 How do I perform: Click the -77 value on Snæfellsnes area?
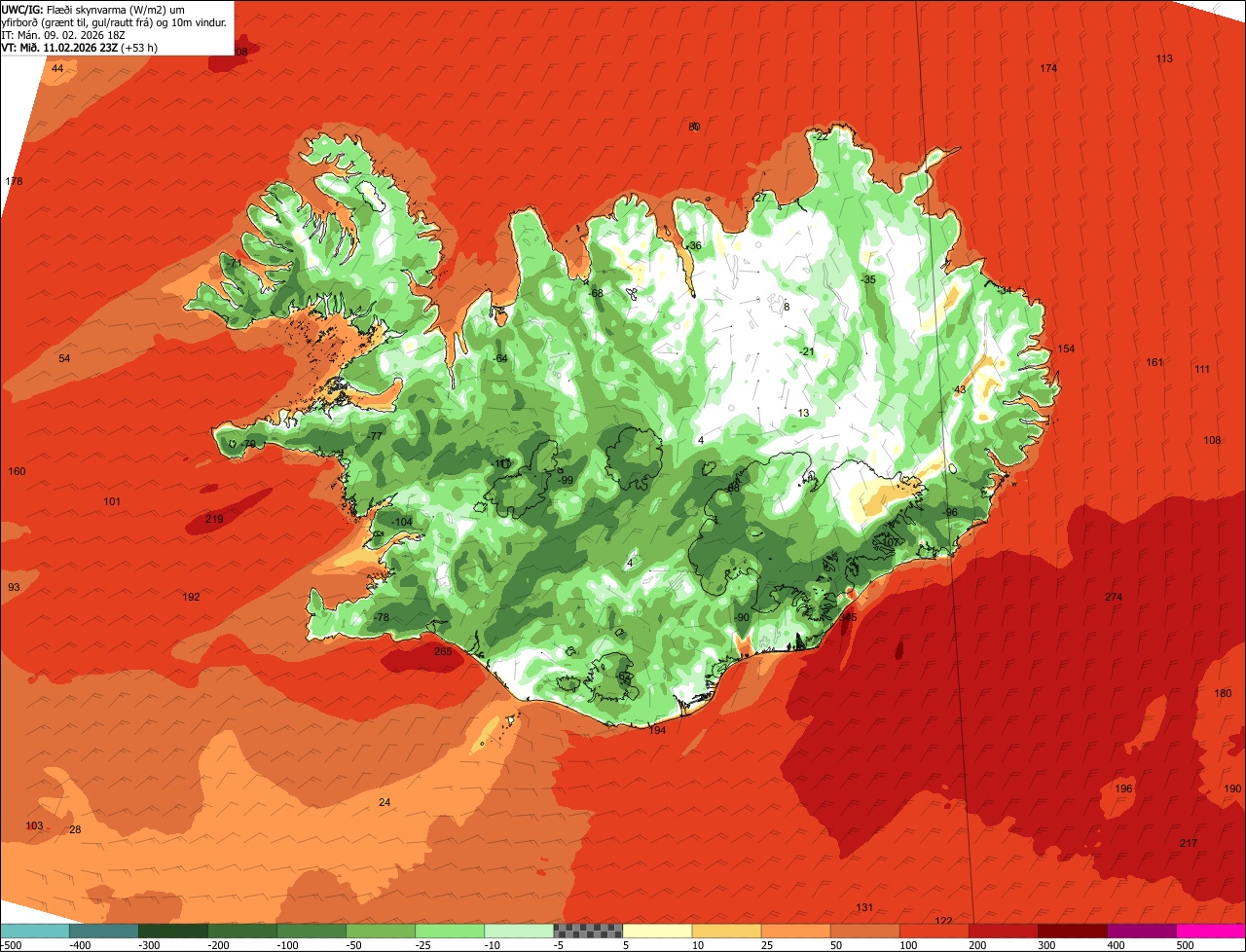pyautogui.click(x=375, y=436)
